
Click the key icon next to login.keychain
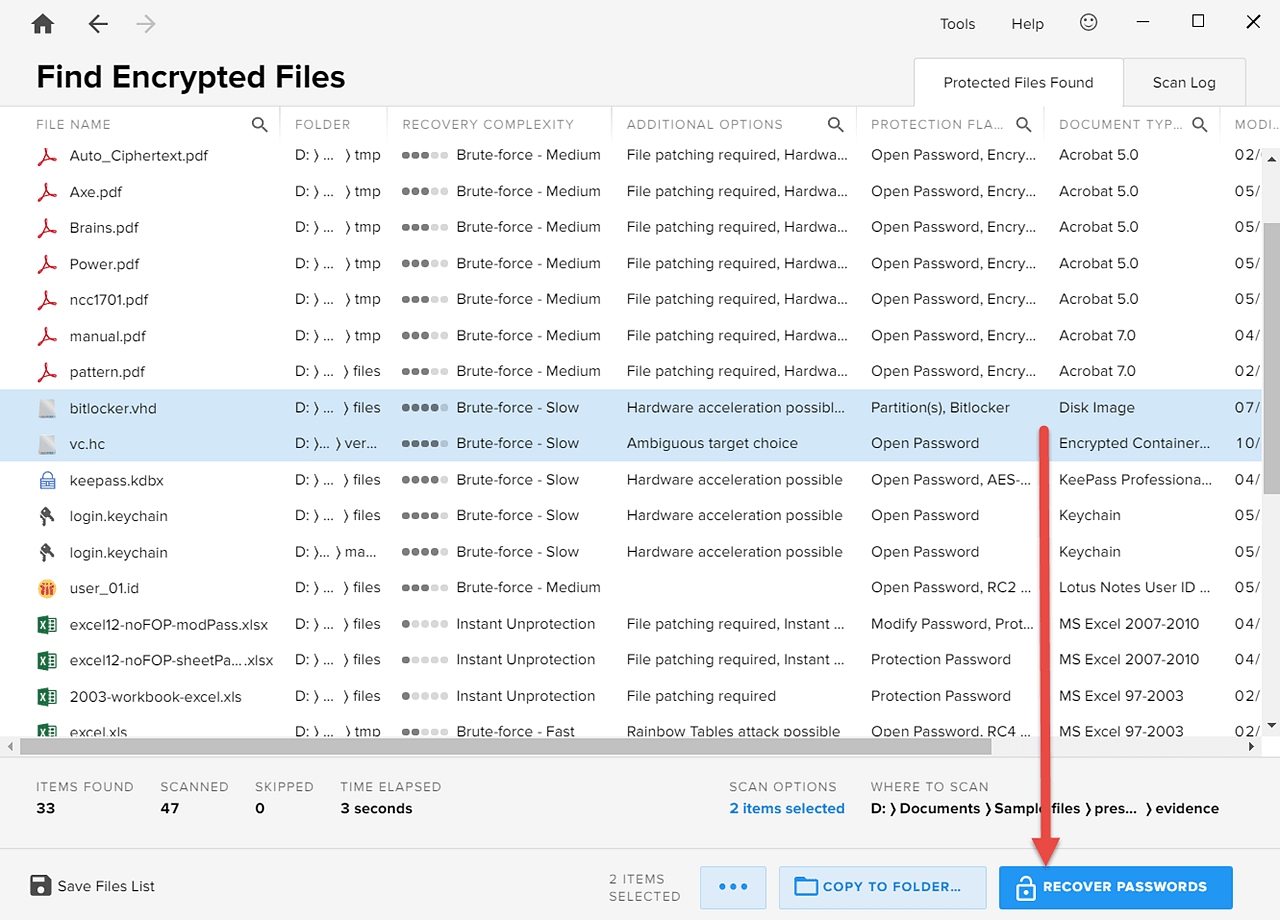tap(46, 515)
